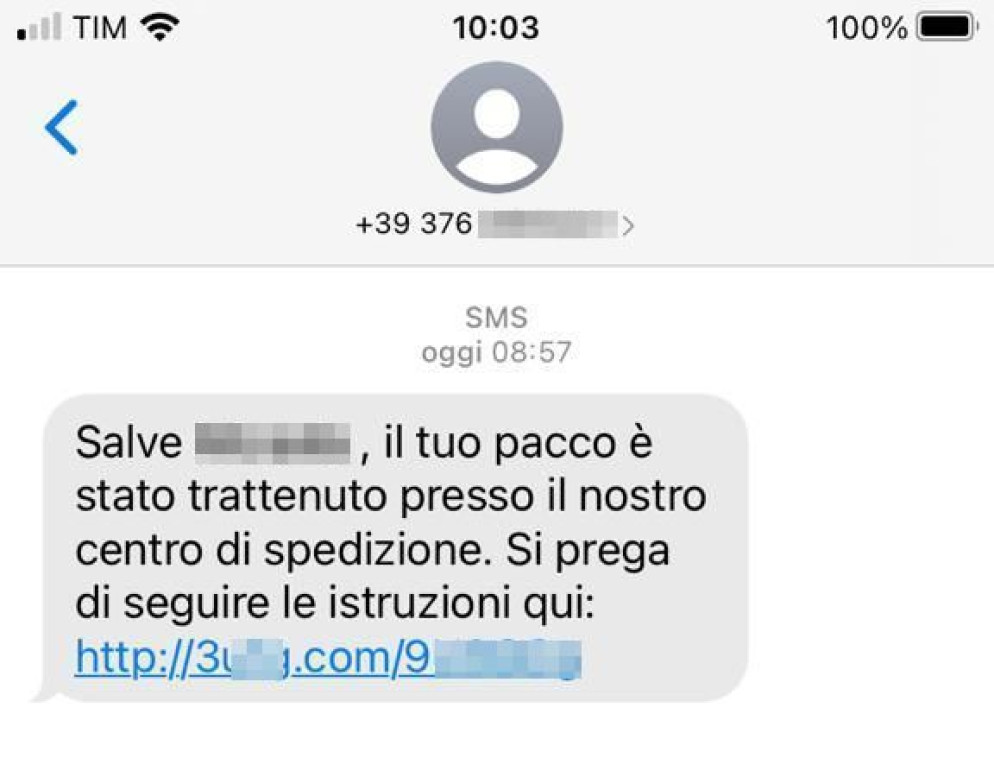The width and height of the screenshot is (994, 758).
Task: Tap the SMS label above message
Action: (496, 318)
